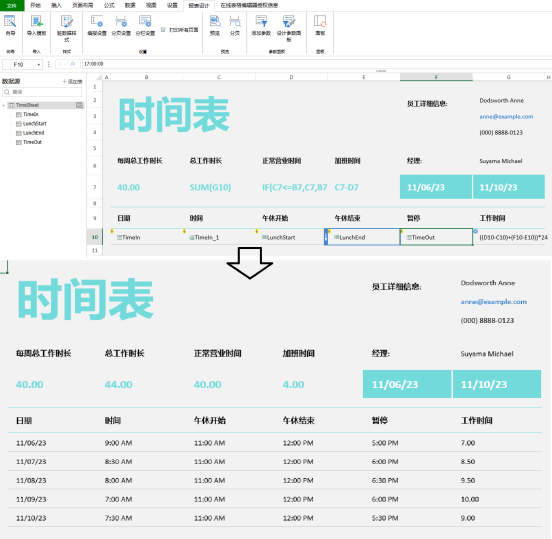
Task: Open the F10 name box dropdown
Action: coord(39,65)
